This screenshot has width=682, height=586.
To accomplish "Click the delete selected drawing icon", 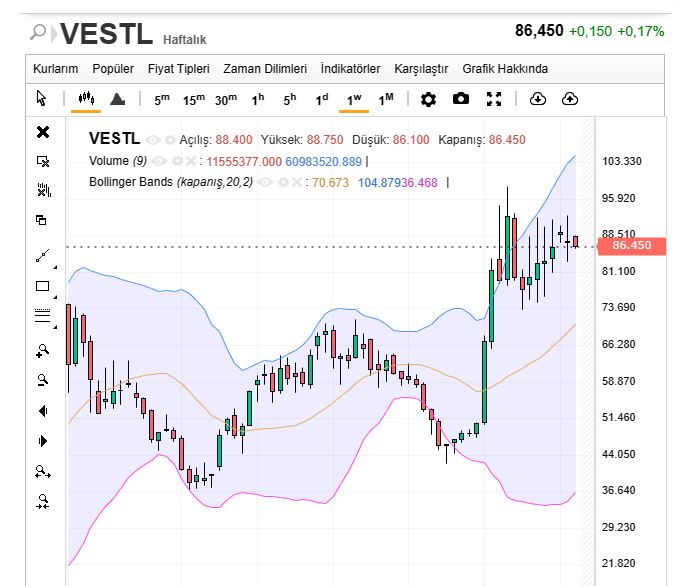I will click(43, 161).
